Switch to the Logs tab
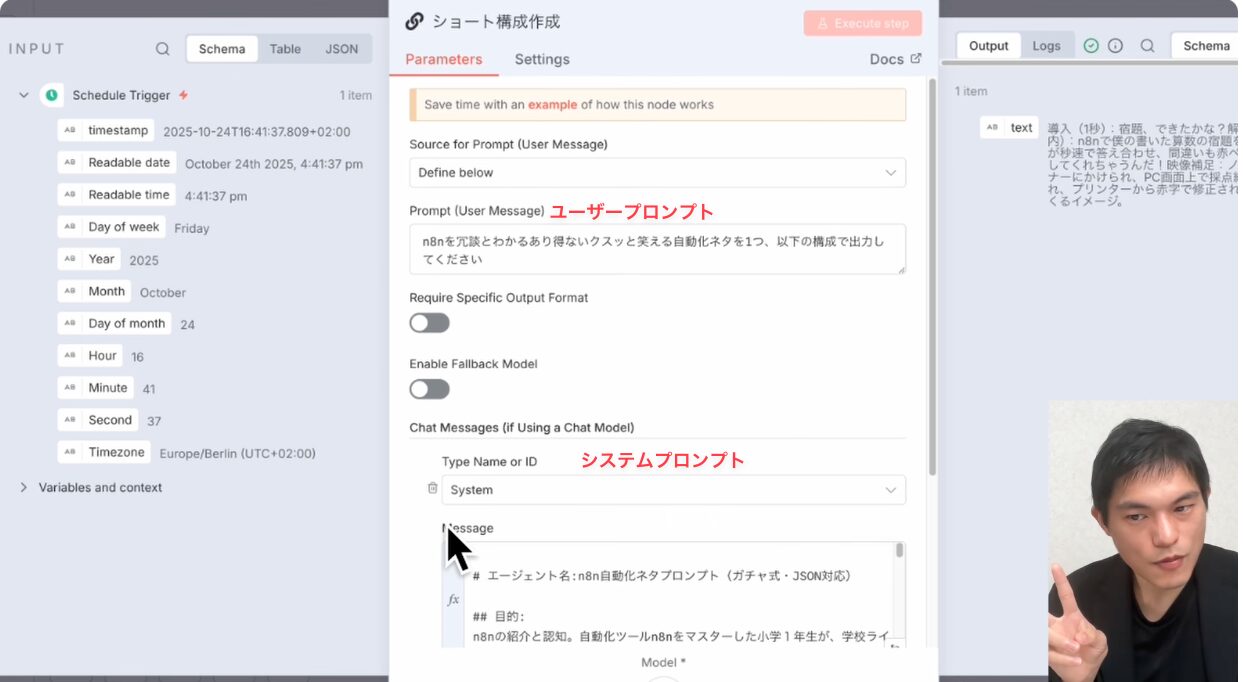Image resolution: width=1243 pixels, height=682 pixels. [1046, 46]
